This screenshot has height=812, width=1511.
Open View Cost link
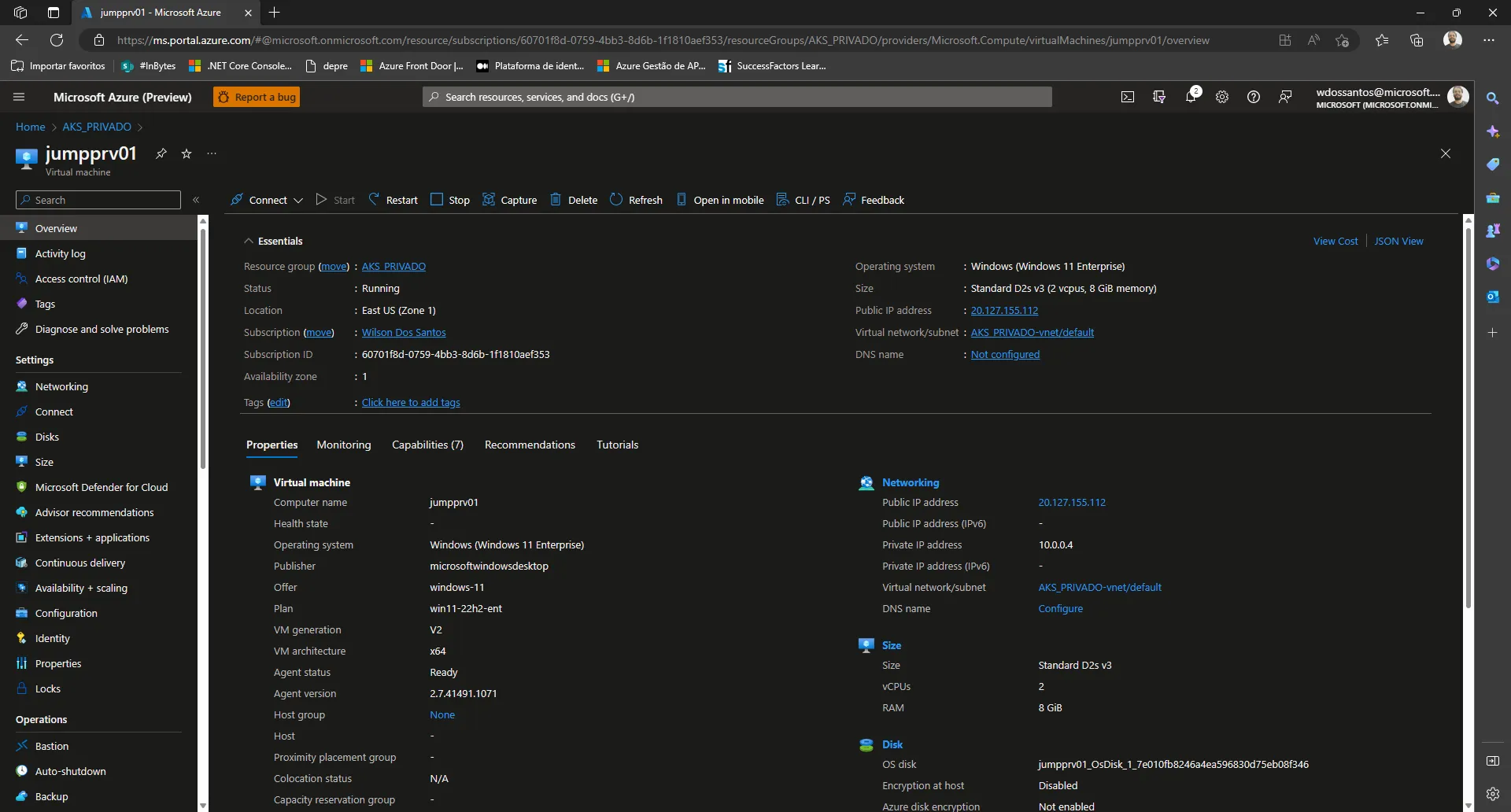click(1335, 242)
